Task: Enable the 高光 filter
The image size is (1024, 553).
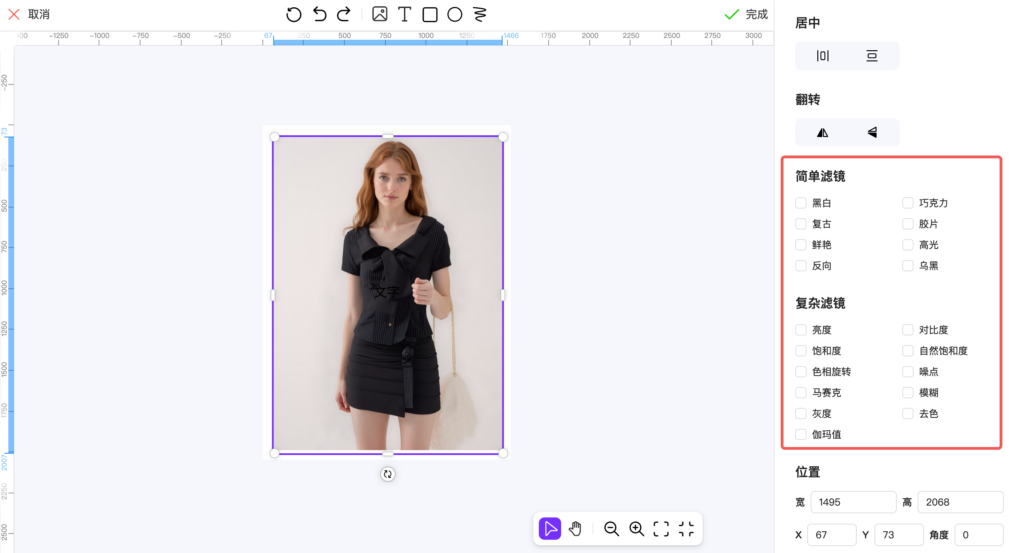Action: [x=908, y=245]
